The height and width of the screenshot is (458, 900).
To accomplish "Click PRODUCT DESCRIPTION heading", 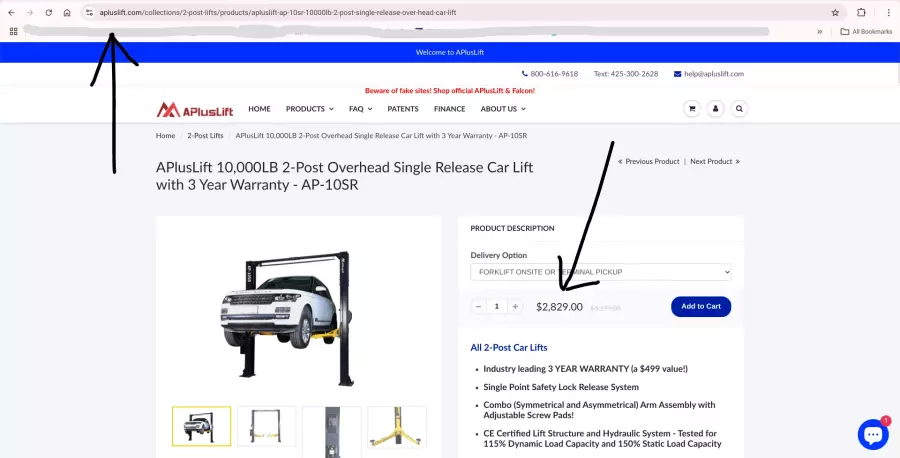I will click(512, 228).
